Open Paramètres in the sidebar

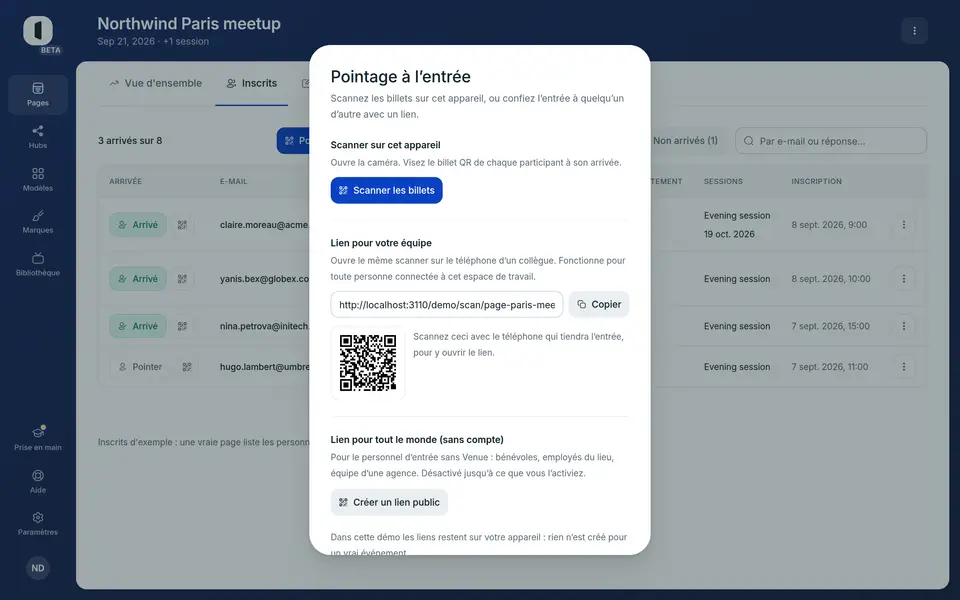pos(38,523)
